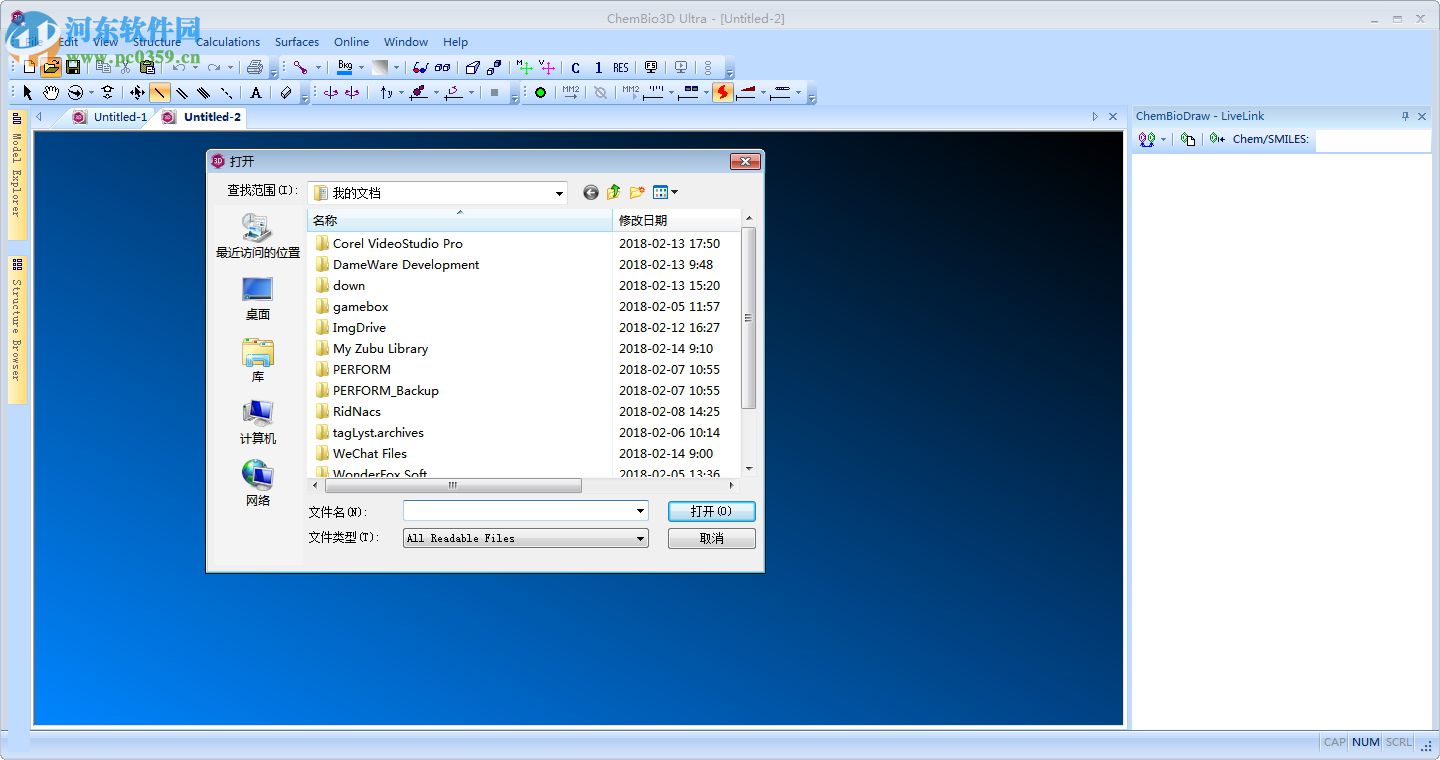Expand the display mode ball-and-stick dropdown arrow
1440x760 pixels.
click(x=318, y=67)
